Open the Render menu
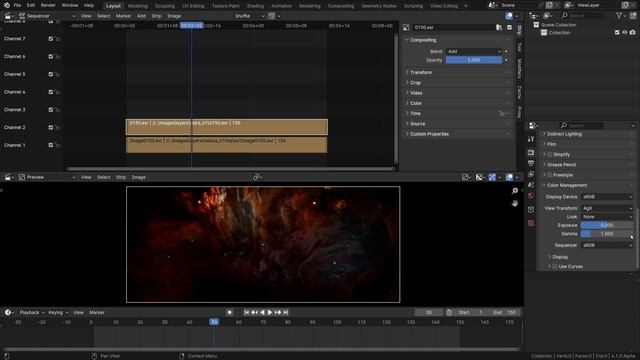The image size is (640, 360). [x=48, y=5]
